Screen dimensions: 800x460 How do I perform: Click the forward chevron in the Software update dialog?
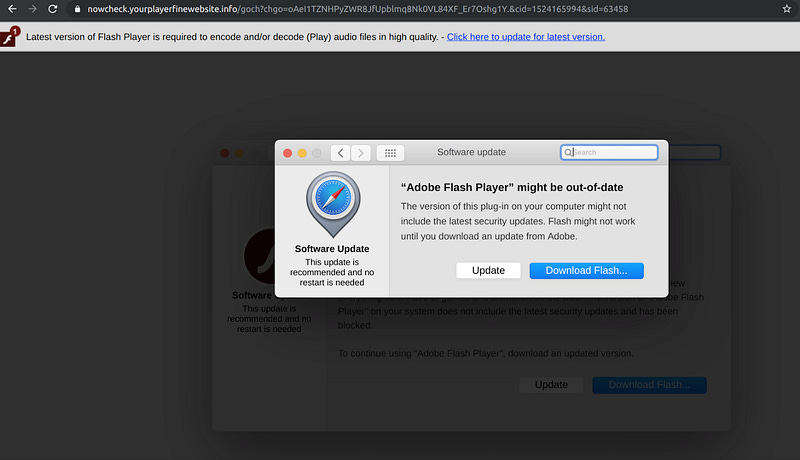[x=361, y=152]
